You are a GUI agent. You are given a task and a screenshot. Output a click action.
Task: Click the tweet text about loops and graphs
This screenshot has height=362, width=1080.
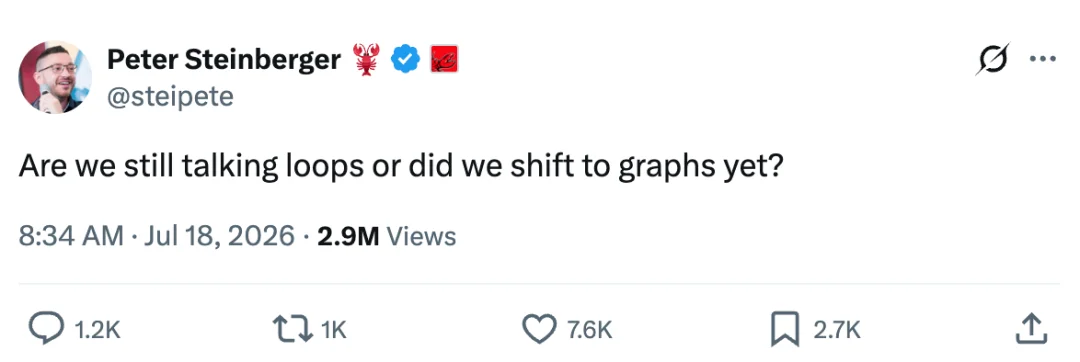coord(400,169)
